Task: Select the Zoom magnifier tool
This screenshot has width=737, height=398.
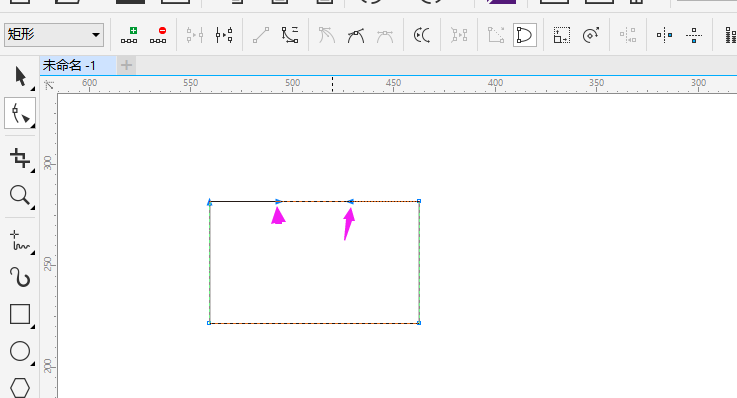Action: (20, 195)
